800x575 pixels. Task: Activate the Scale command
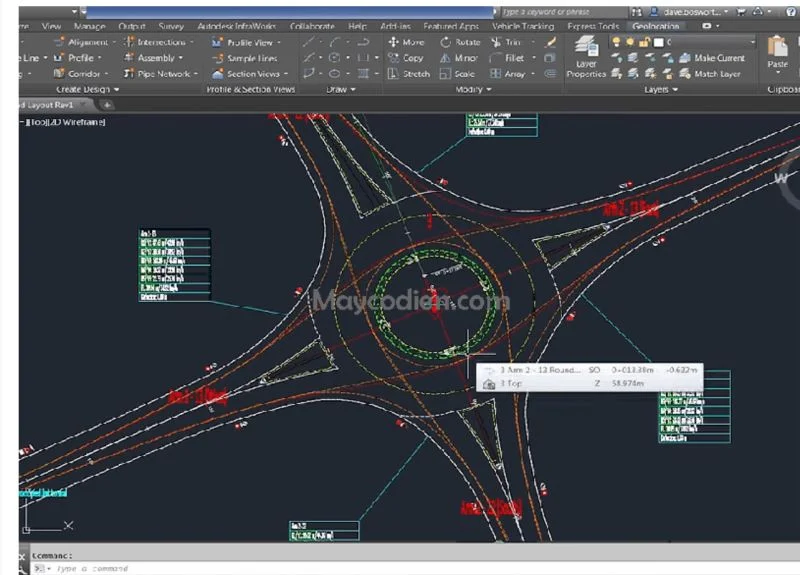coord(457,73)
